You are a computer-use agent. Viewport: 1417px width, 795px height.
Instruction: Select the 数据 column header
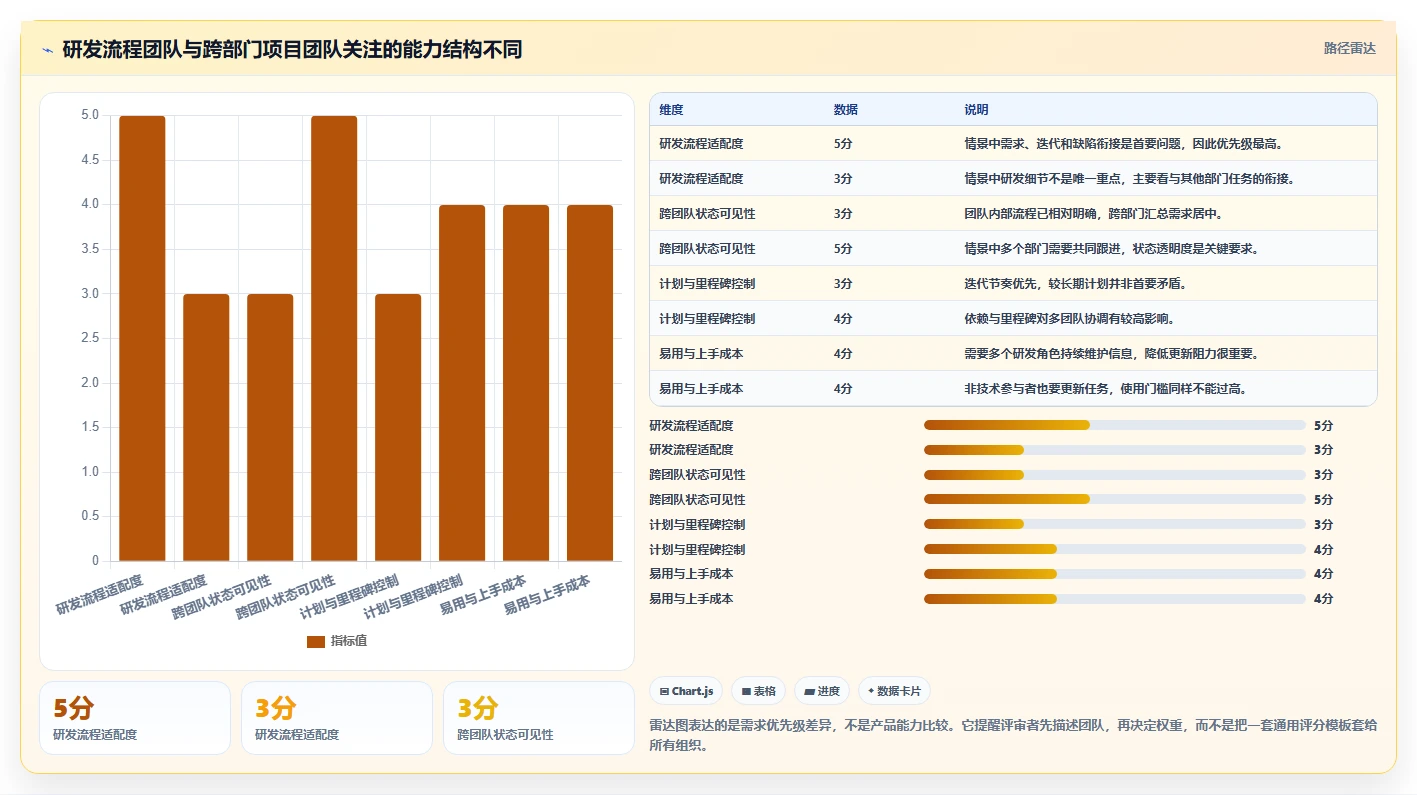845,109
